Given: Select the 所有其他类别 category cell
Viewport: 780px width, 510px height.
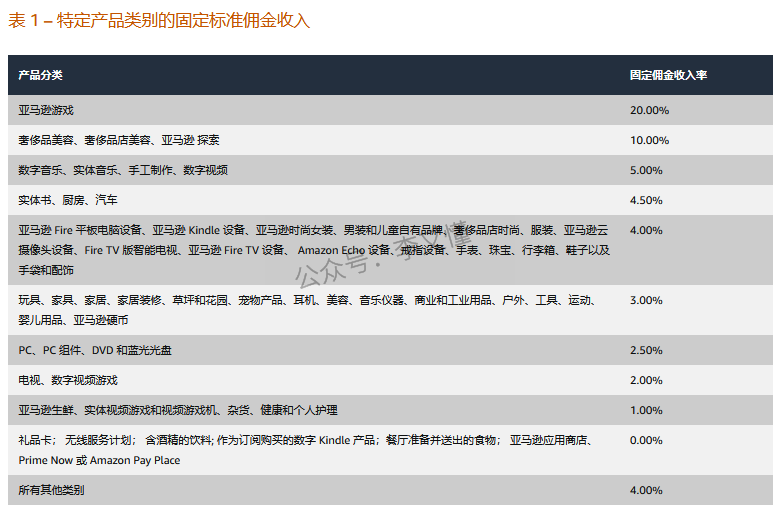Looking at the screenshot, I should click(x=52, y=490).
